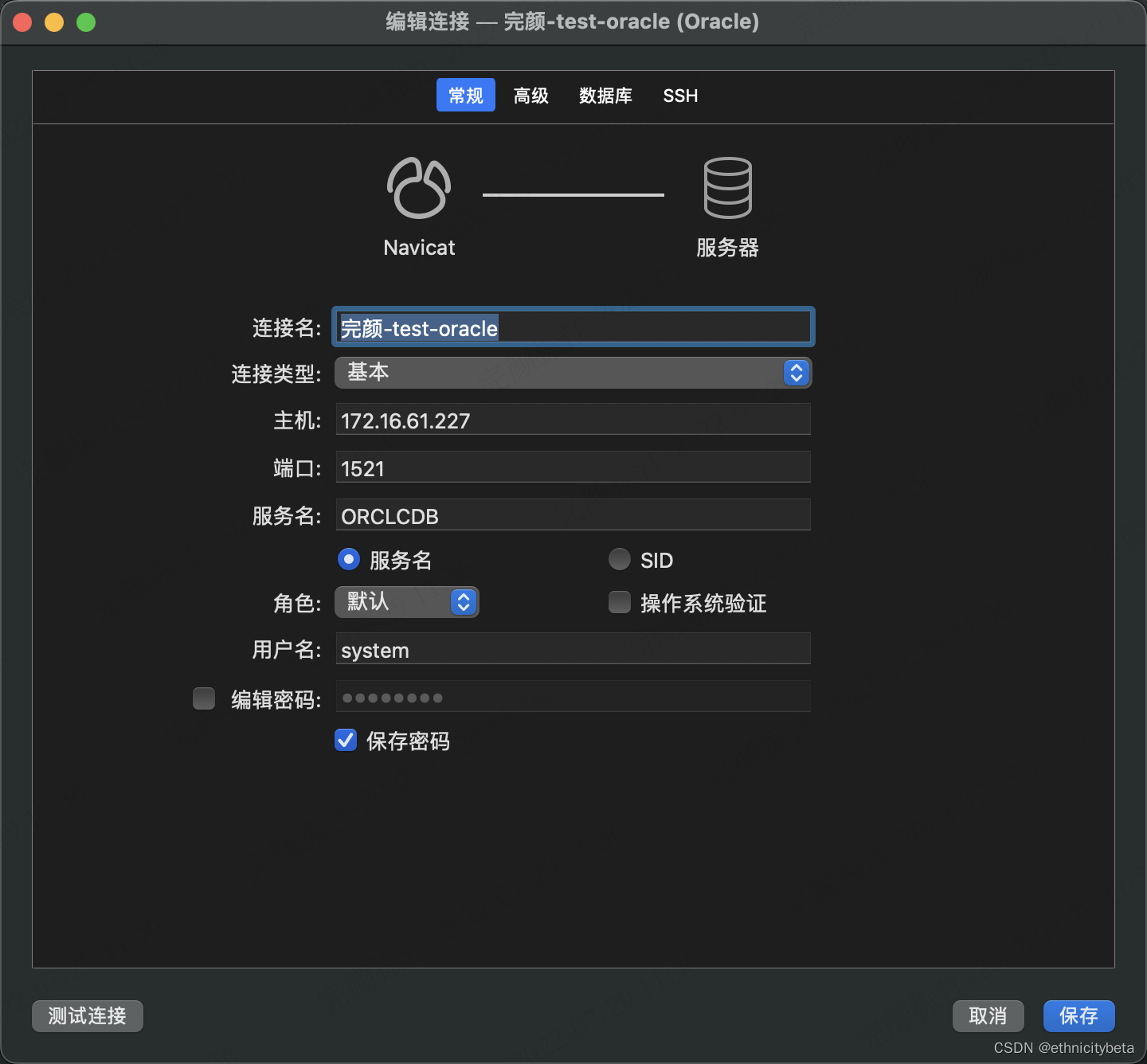Click the 连接名: label

pyautogui.click(x=287, y=328)
